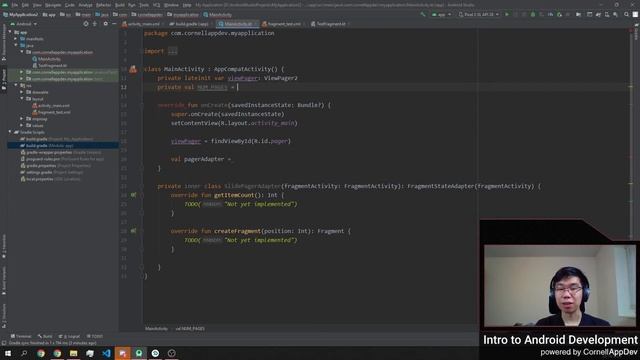Open the Project tool window side tab
This screenshot has width=640, height=360.
(x=4, y=80)
